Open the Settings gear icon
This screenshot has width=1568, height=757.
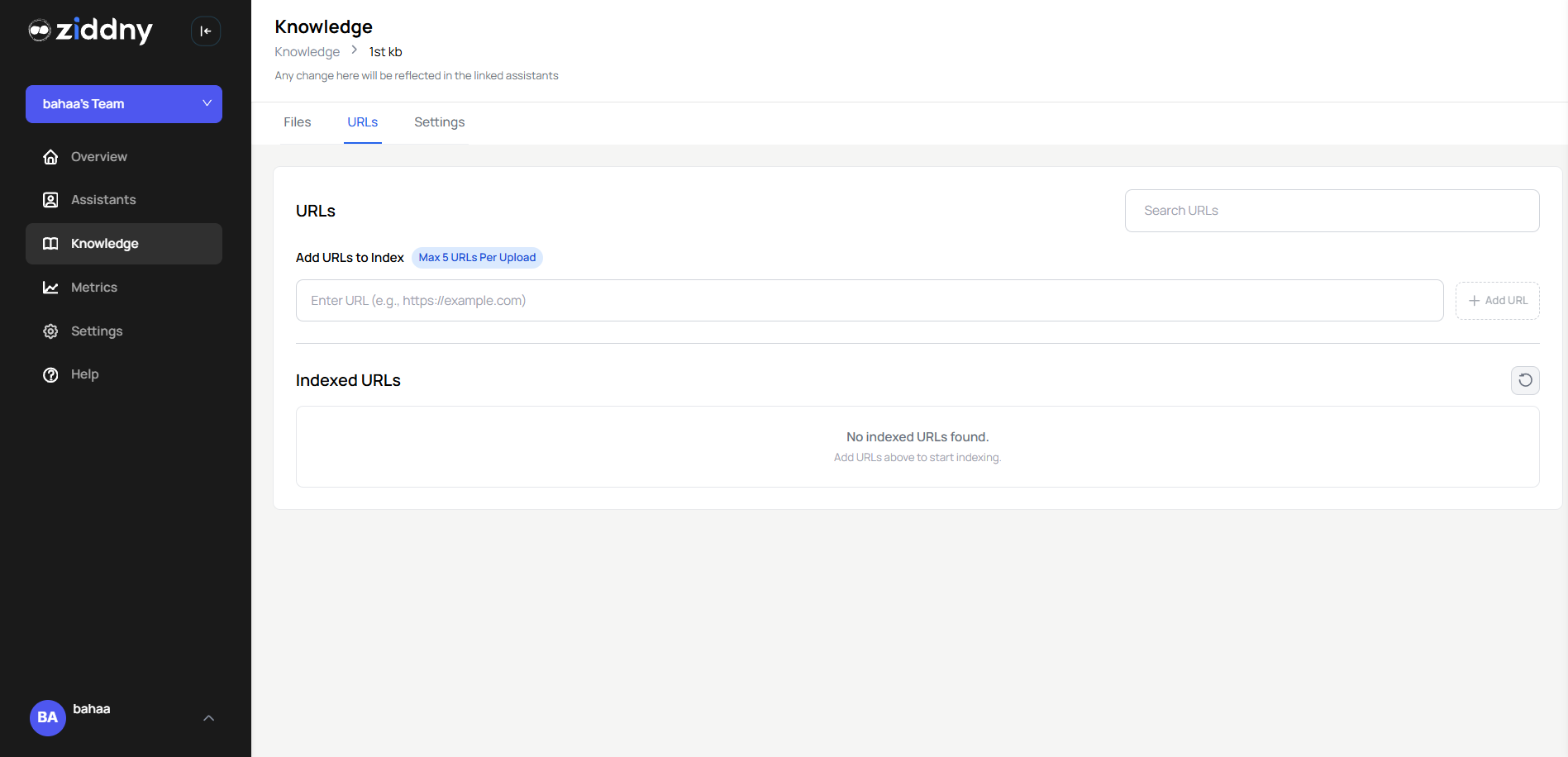50,331
